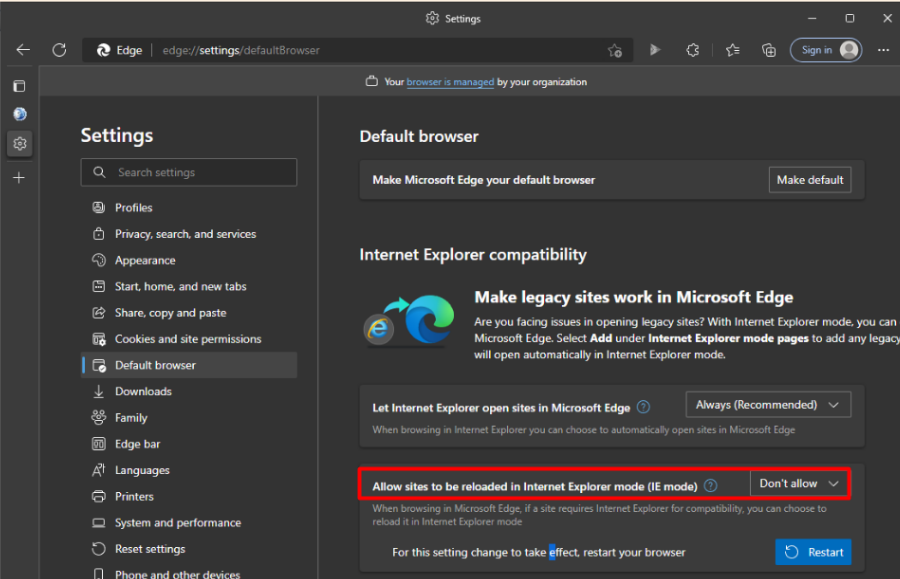The image size is (900, 579).
Task: Add this page to favorites via star icon
Action: coord(615,50)
